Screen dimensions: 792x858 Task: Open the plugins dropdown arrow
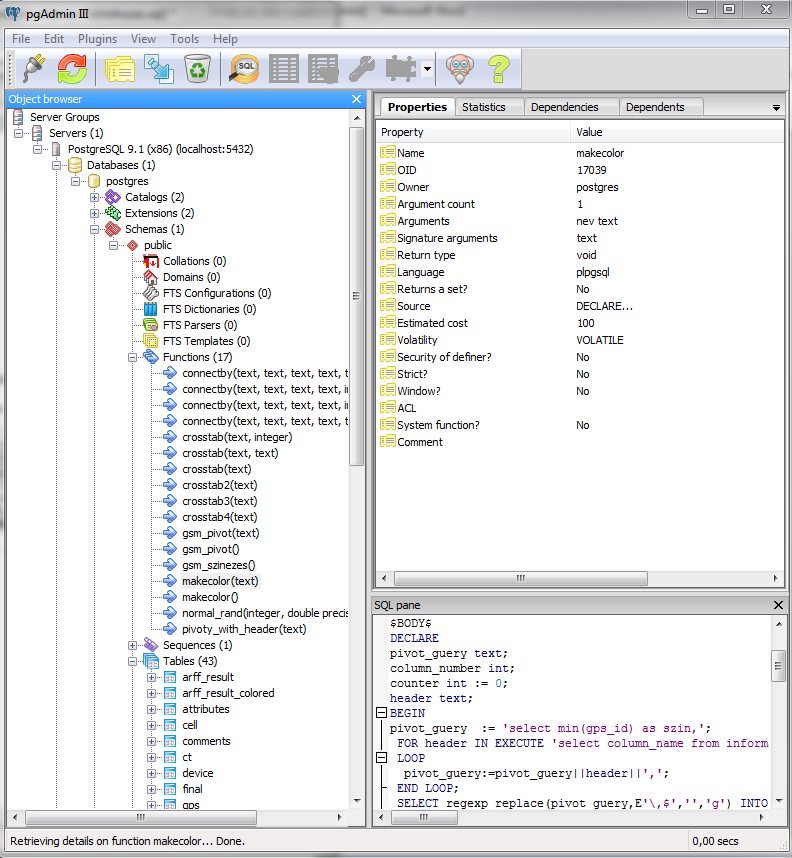click(x=427, y=69)
